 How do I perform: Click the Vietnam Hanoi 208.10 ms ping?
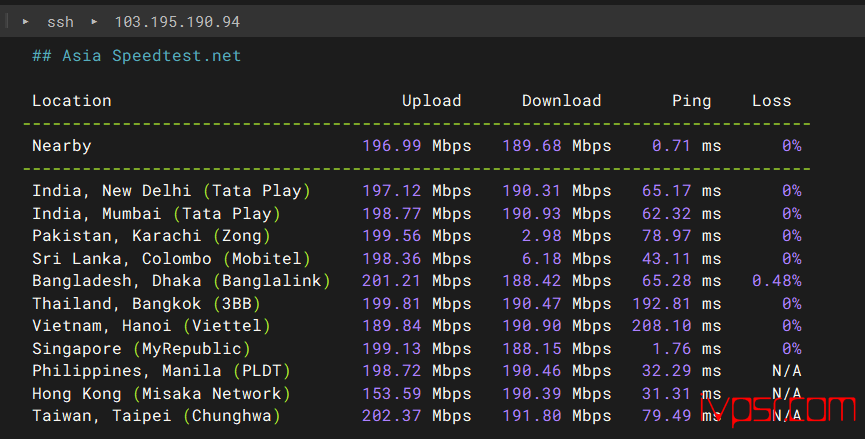[676, 326]
